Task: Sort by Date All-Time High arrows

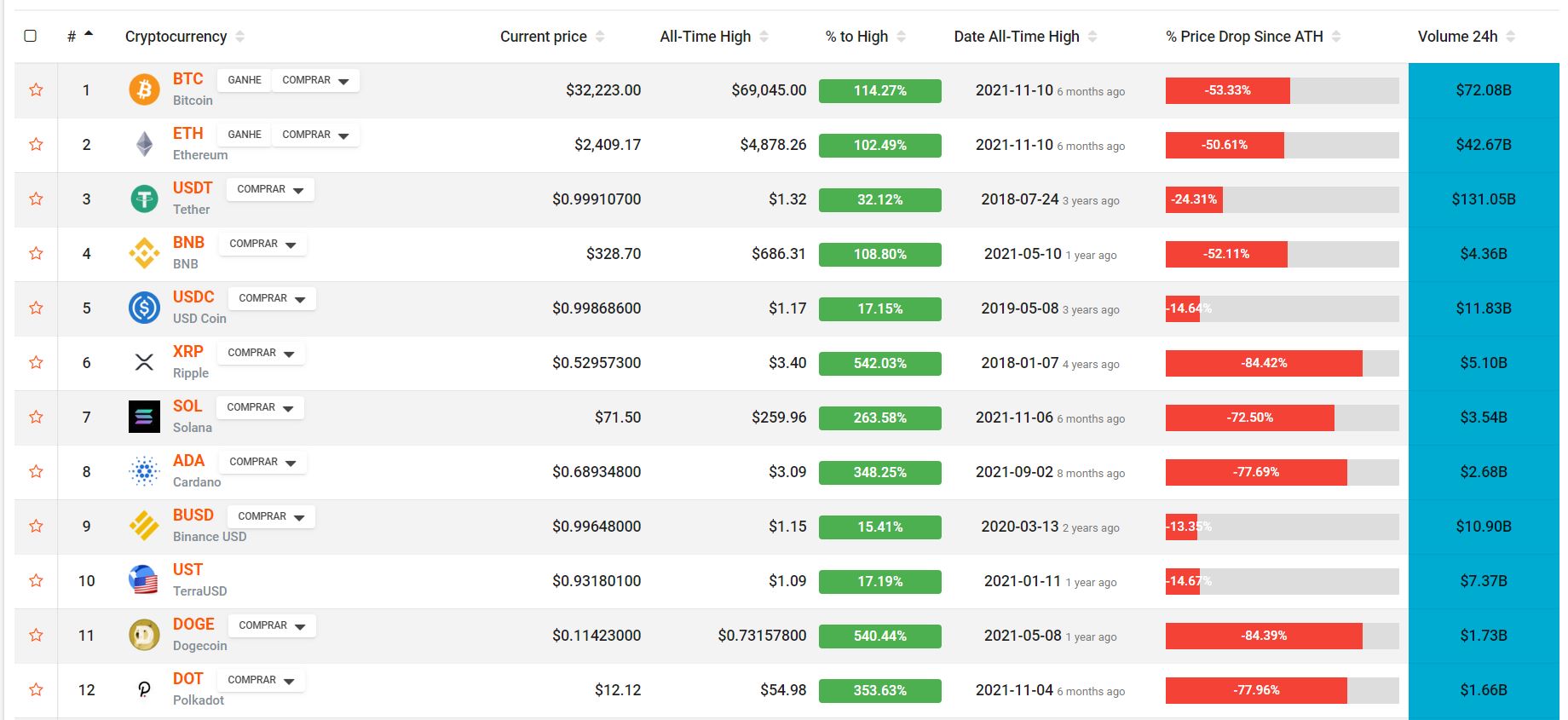Action: (x=1092, y=37)
